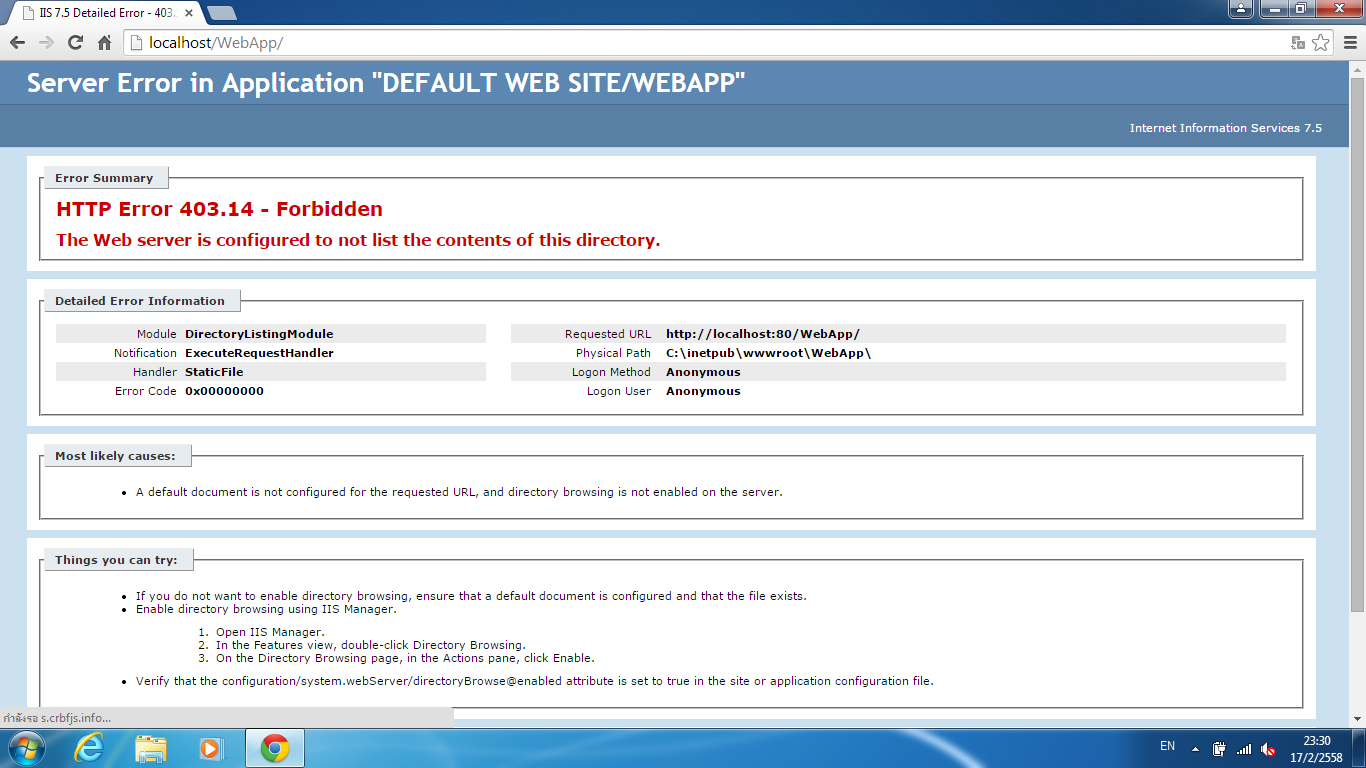The image size is (1366, 768).
Task: Click the page icon in address bar
Action: coord(137,43)
